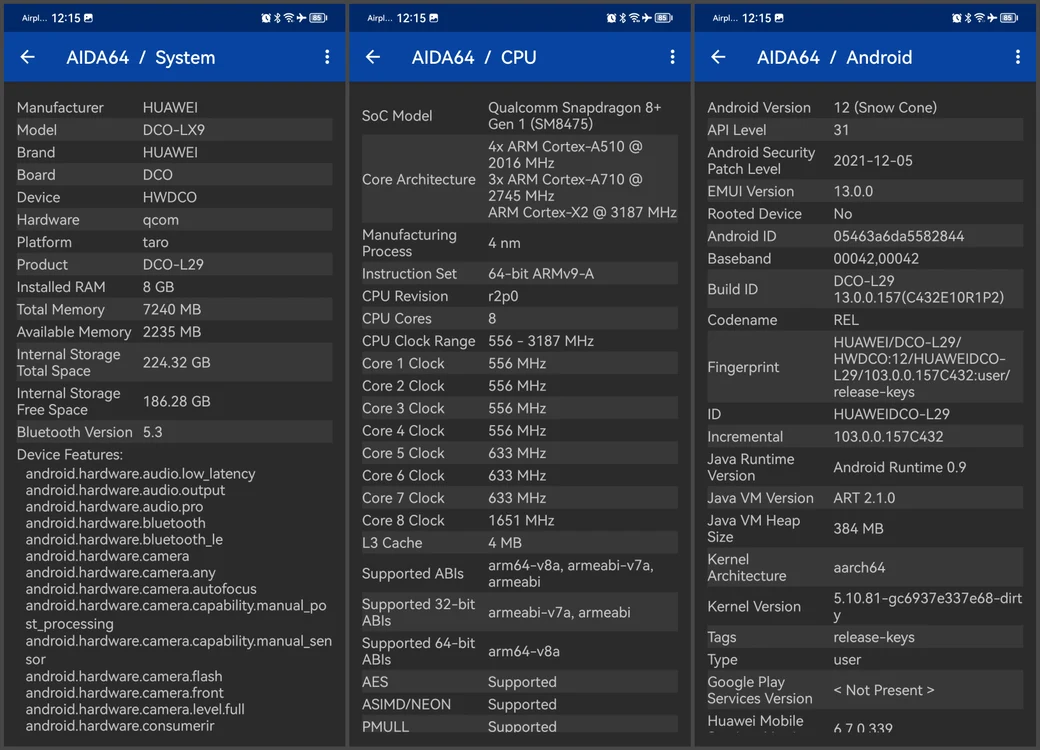
Task: Select the Incremental 103.0.0.157C432 row
Action: [865, 437]
